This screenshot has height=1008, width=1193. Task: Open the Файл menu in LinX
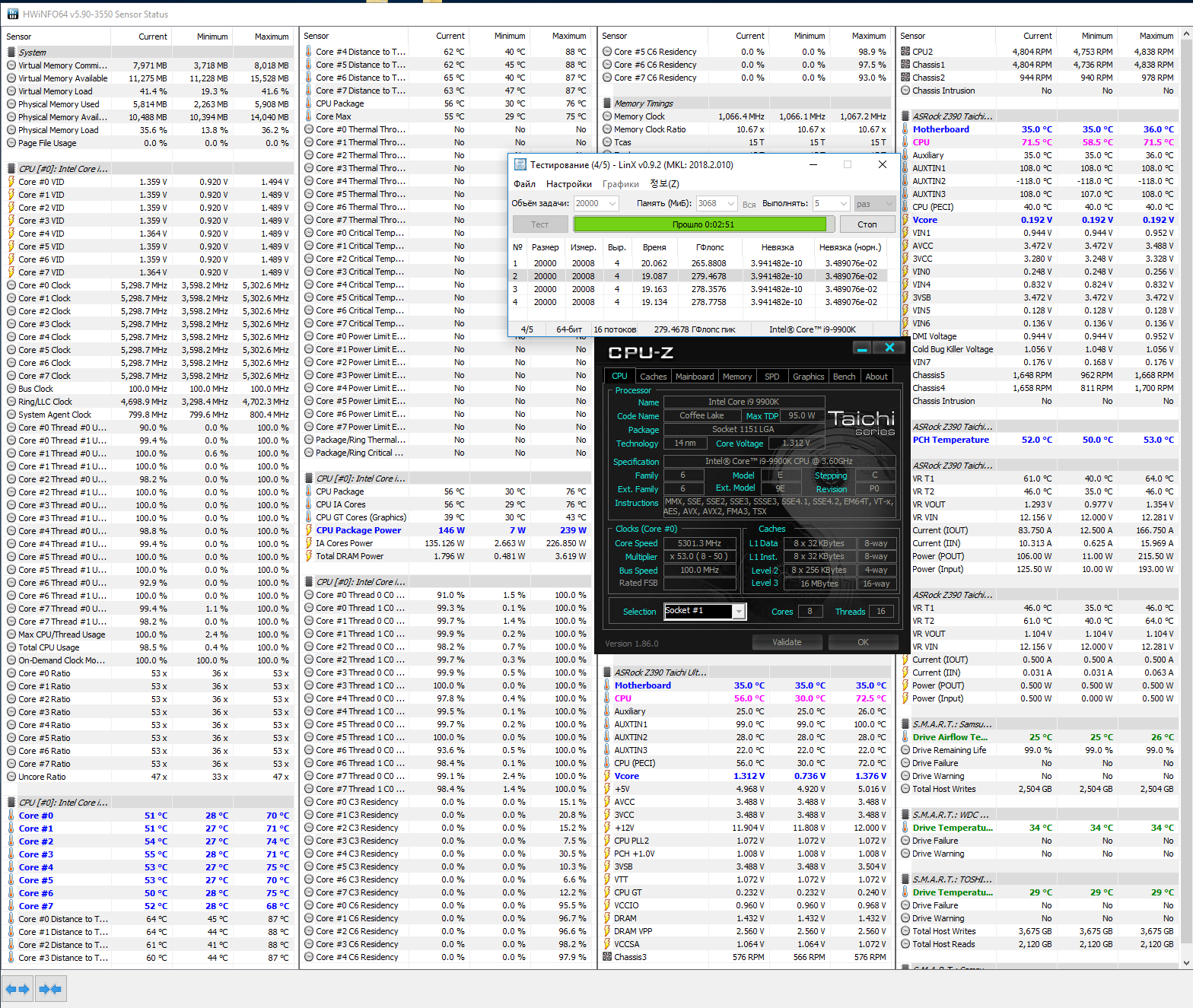[x=524, y=184]
